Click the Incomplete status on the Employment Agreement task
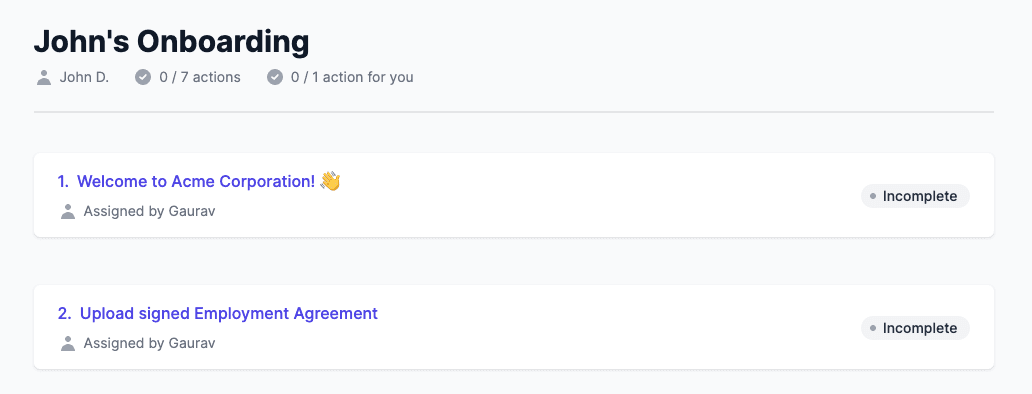The width and height of the screenshot is (1032, 394). click(x=915, y=328)
